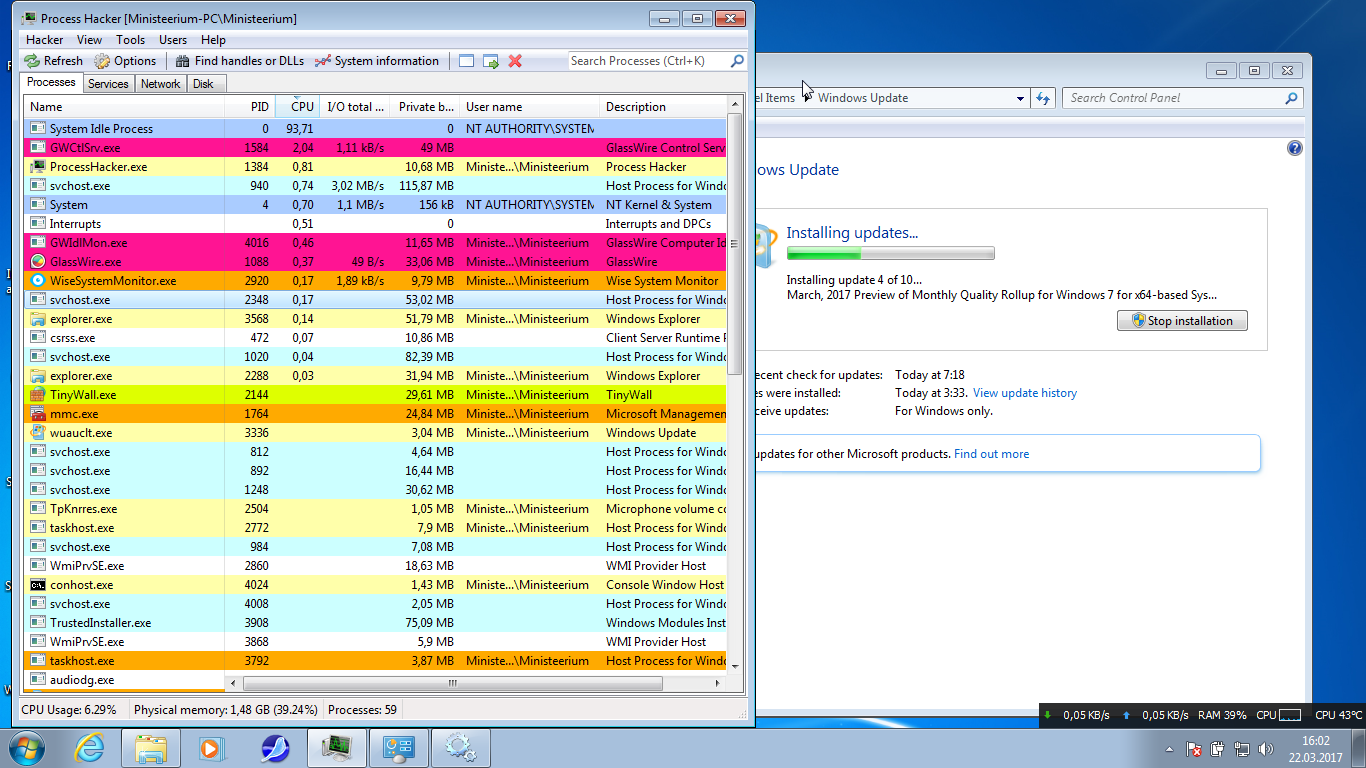The image size is (1366, 768).
Task: Click the find window toolbar icon
Action: 466,61
